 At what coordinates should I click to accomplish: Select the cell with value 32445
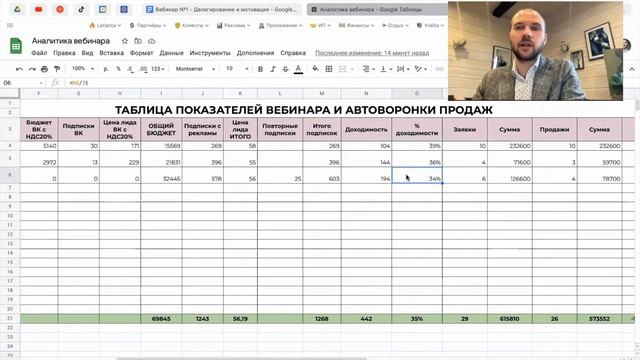coord(161,175)
